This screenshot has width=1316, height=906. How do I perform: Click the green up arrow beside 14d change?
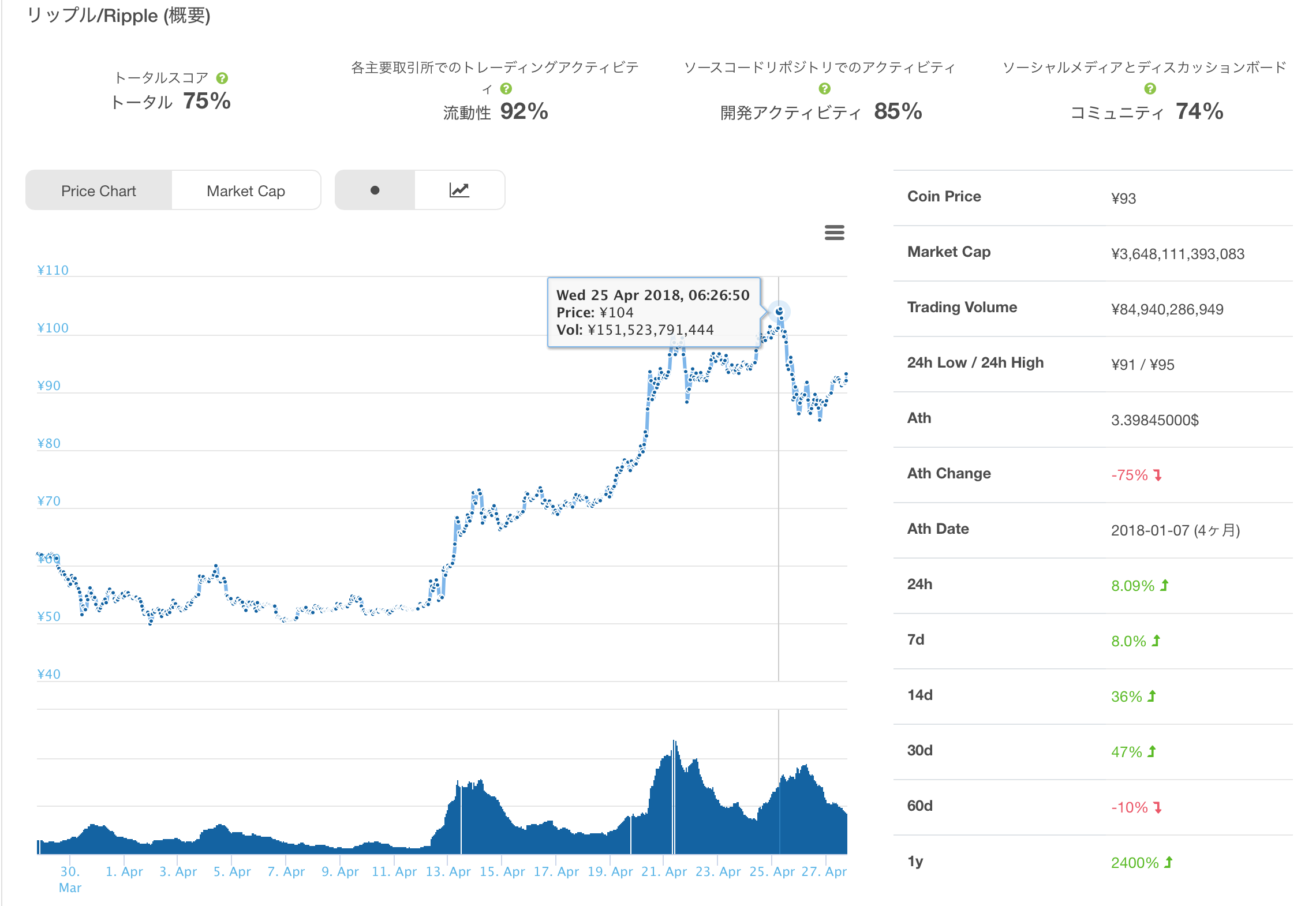coord(1151,696)
